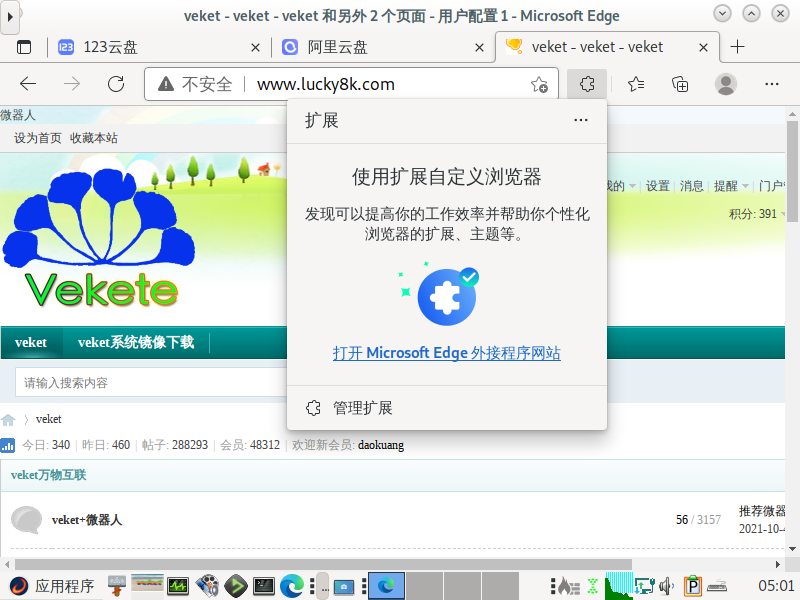Viewport: 800px width, 600px height.
Task: Click the vertical page scrollbar
Action: (792, 173)
